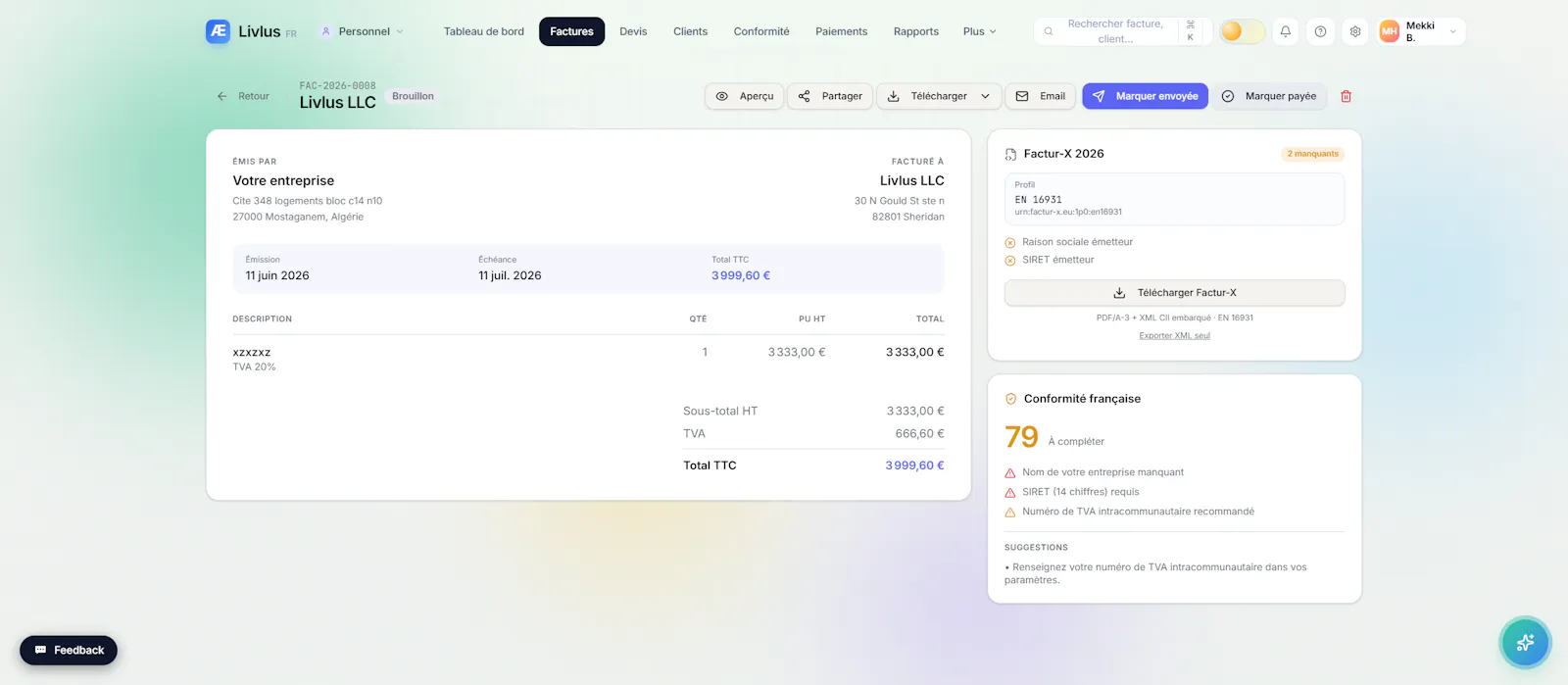Screen dimensions: 1568x685
Task: Open the Paiements page
Action: [x=841, y=31]
